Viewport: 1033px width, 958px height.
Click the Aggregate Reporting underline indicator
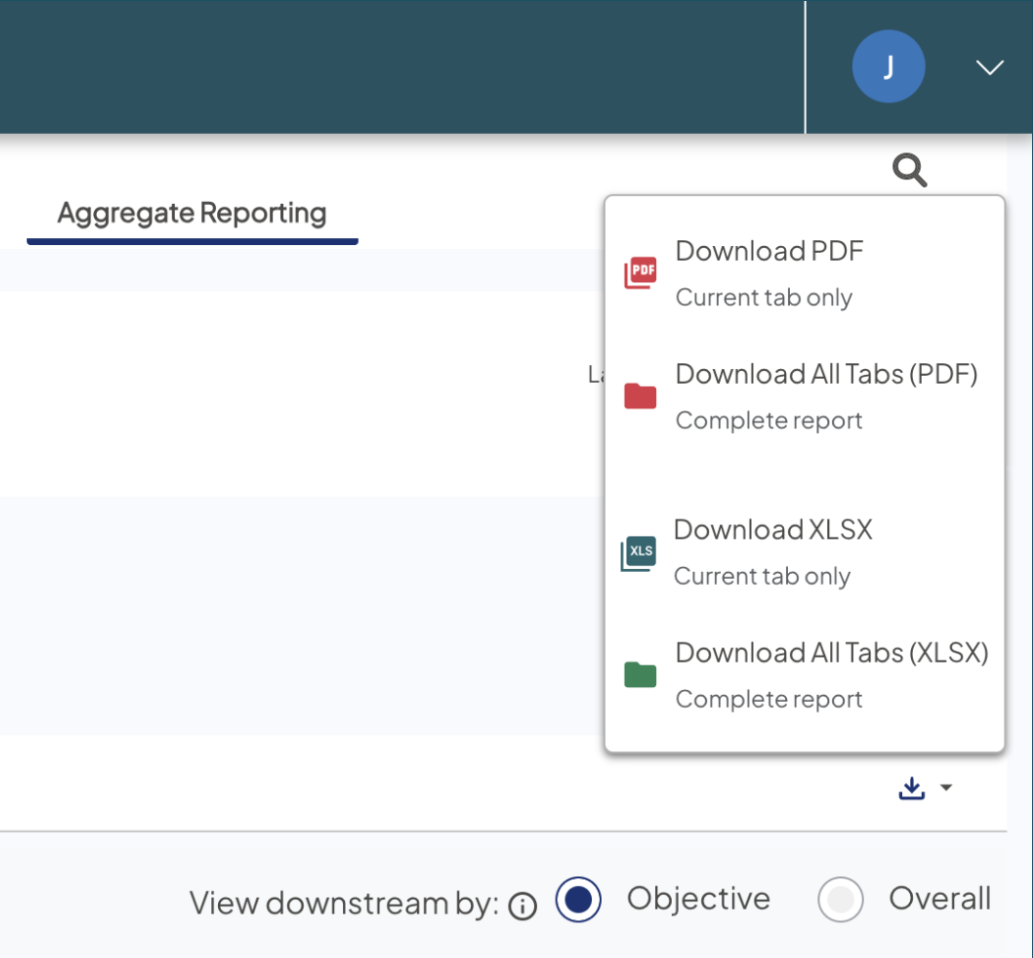tap(192, 240)
